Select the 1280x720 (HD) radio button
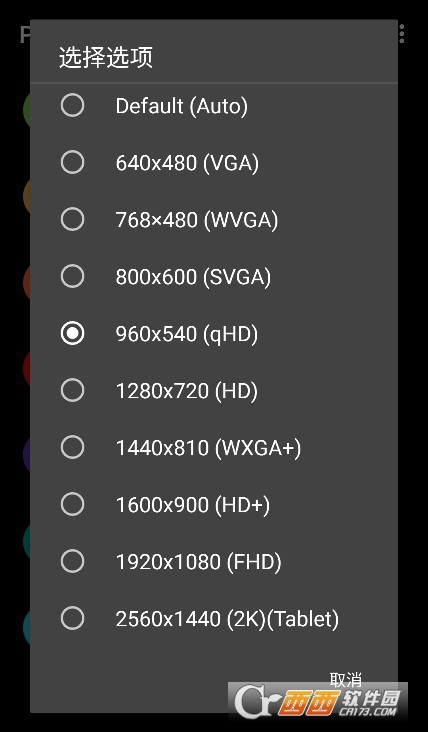 pyautogui.click(x=72, y=390)
